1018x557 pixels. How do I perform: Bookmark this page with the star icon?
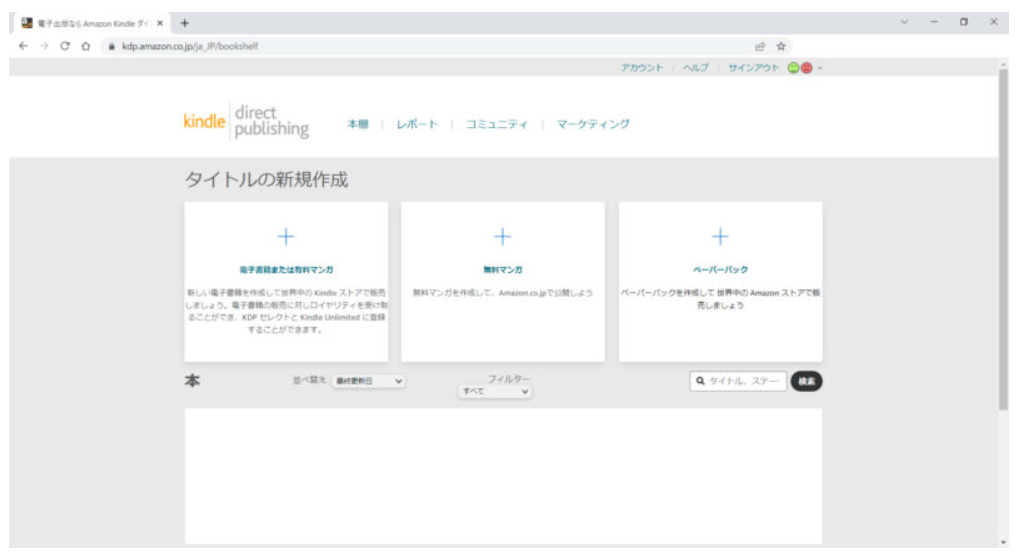click(x=781, y=46)
